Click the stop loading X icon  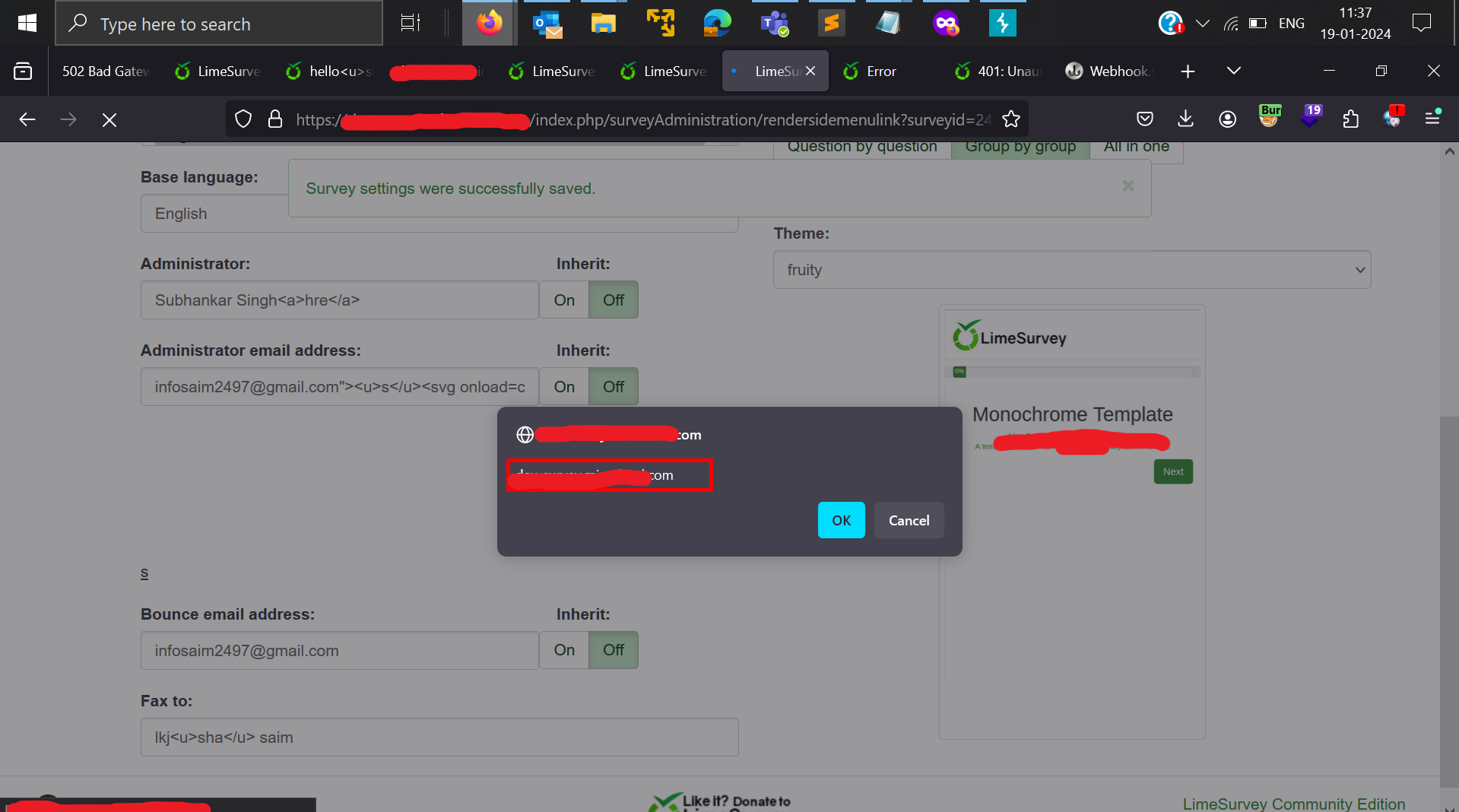[109, 120]
